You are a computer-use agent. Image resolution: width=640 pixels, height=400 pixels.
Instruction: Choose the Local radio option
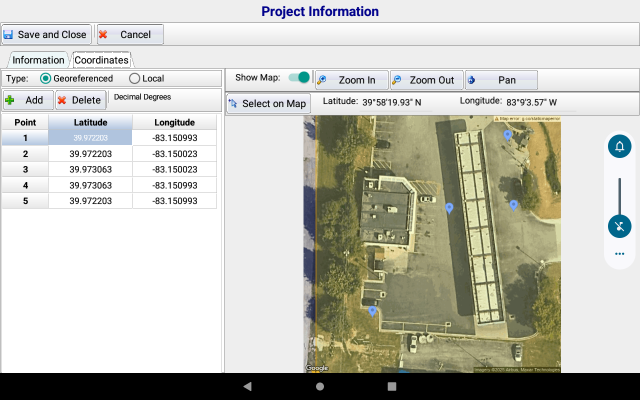(135, 78)
